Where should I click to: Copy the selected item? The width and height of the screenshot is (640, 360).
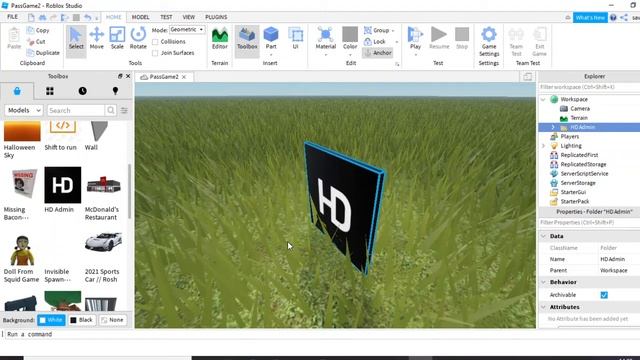pyautogui.click(x=38, y=30)
